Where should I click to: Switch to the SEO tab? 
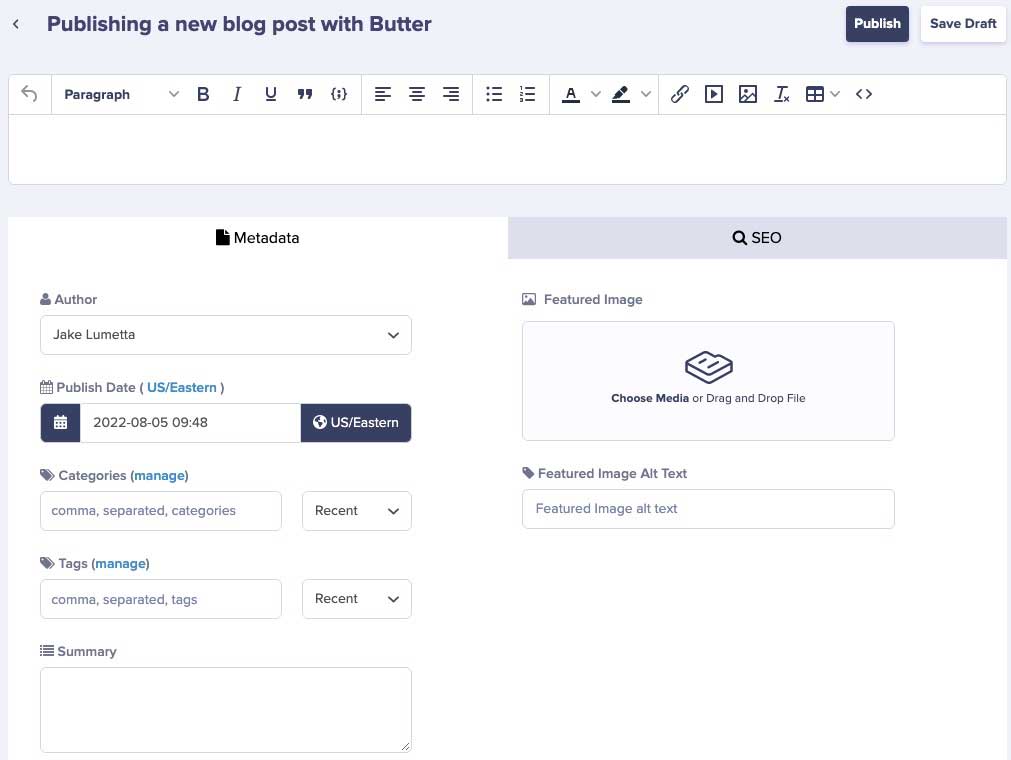pos(757,238)
